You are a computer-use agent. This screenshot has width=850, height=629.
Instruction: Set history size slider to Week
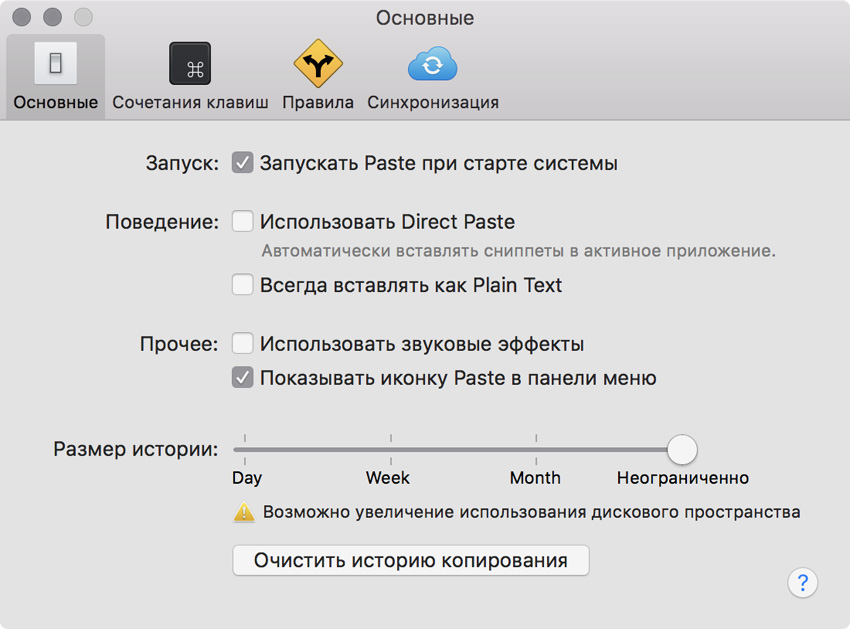[x=391, y=449]
